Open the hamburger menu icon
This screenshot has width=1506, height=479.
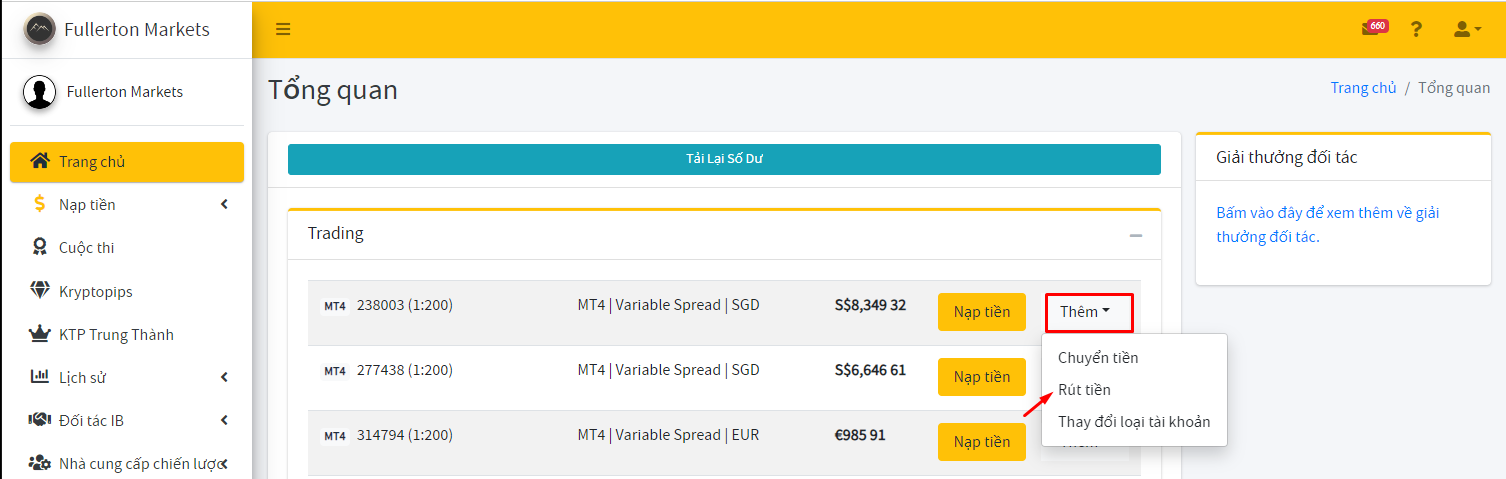(283, 29)
